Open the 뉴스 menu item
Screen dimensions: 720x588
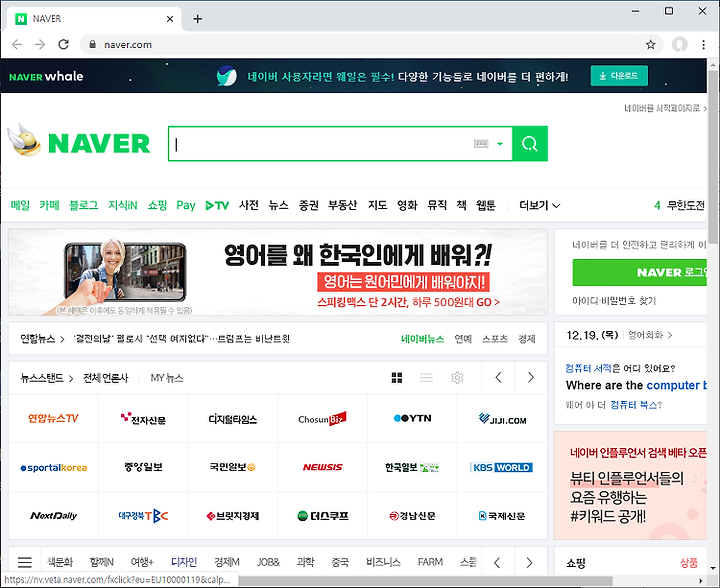(278, 205)
